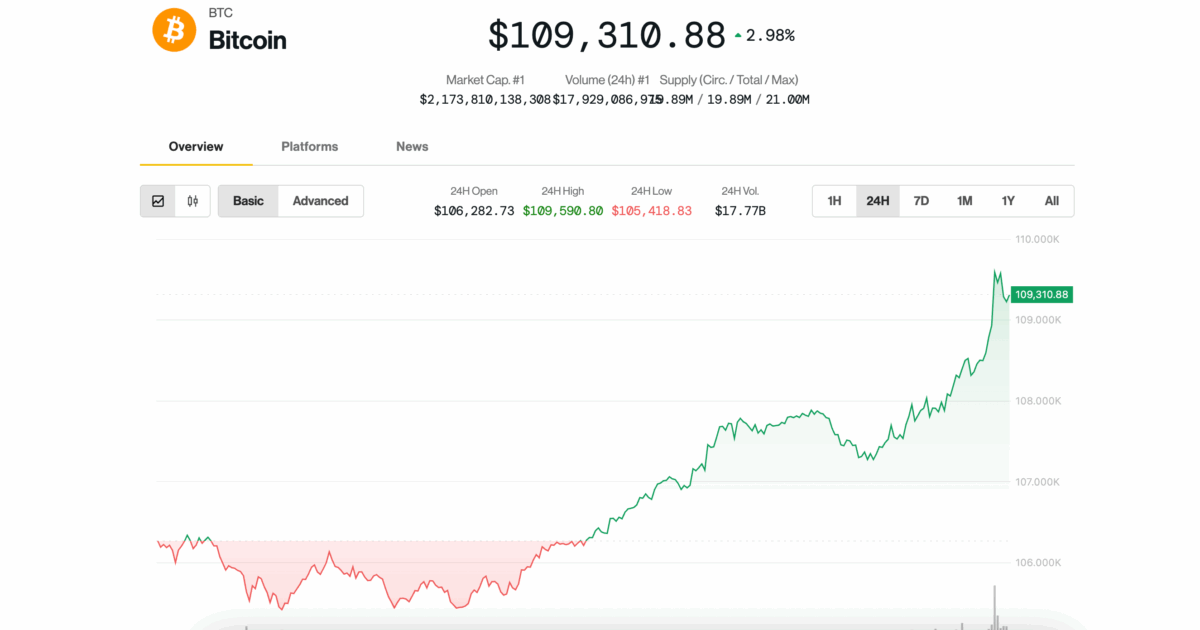
Task: Click the market cap value $2,173,810,138,308
Action: pyautogui.click(x=485, y=99)
